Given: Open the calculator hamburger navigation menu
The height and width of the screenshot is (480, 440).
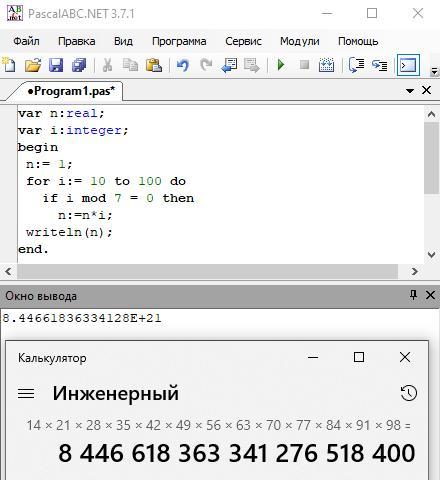Looking at the screenshot, I should click(x=26, y=393).
